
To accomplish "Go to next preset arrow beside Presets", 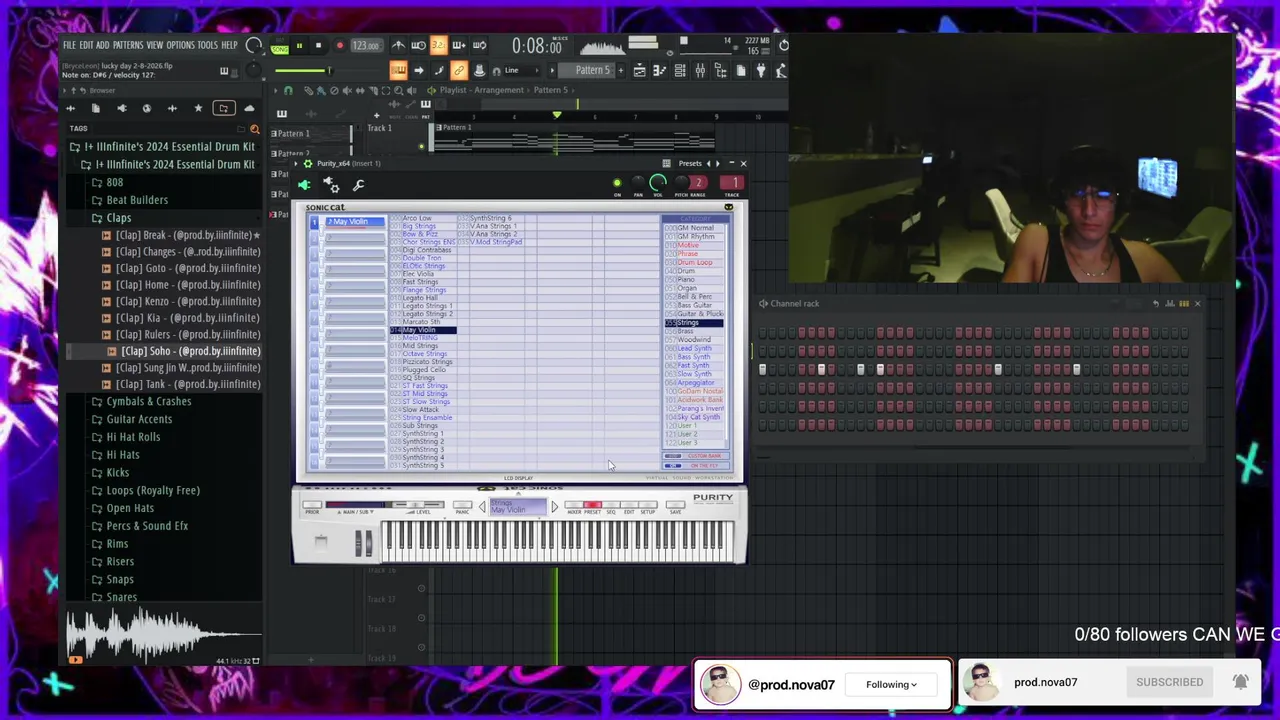I will (x=718, y=163).
